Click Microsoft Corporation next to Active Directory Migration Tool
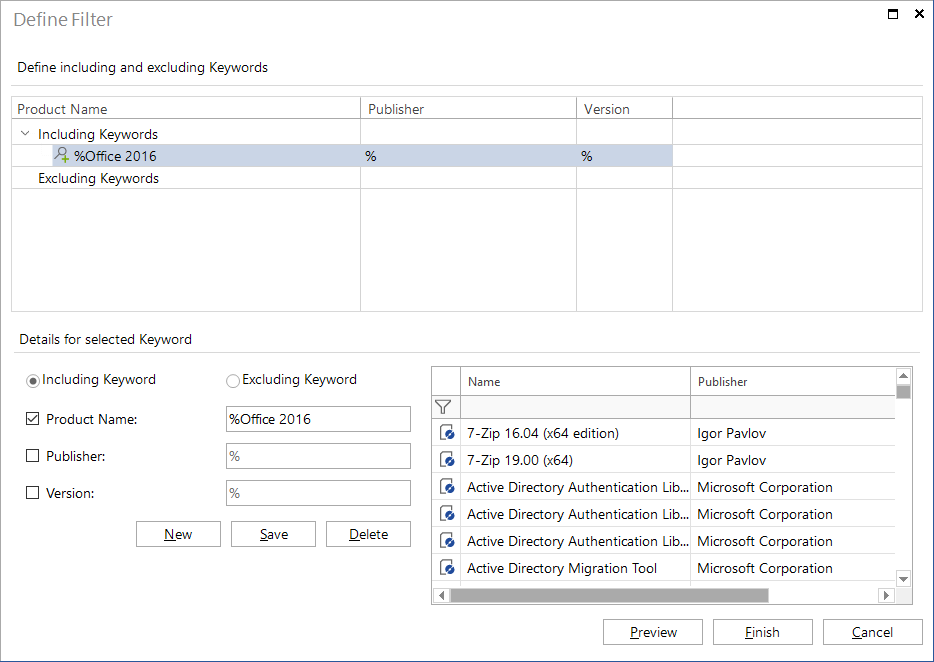This screenshot has height=662, width=934. pos(765,568)
